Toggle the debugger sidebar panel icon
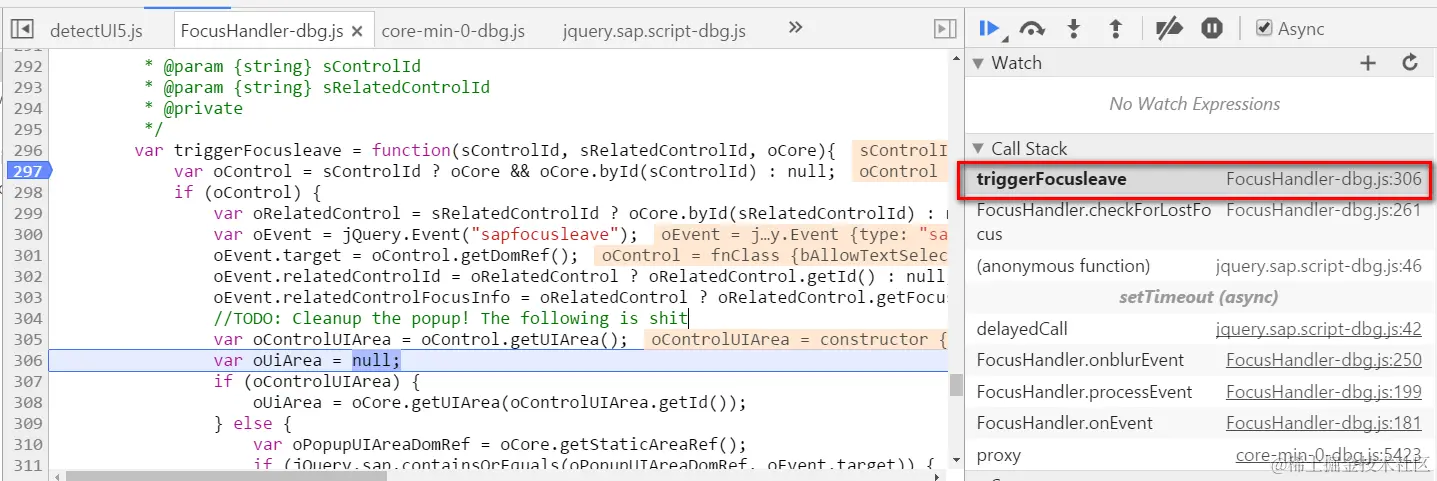 pos(944,30)
